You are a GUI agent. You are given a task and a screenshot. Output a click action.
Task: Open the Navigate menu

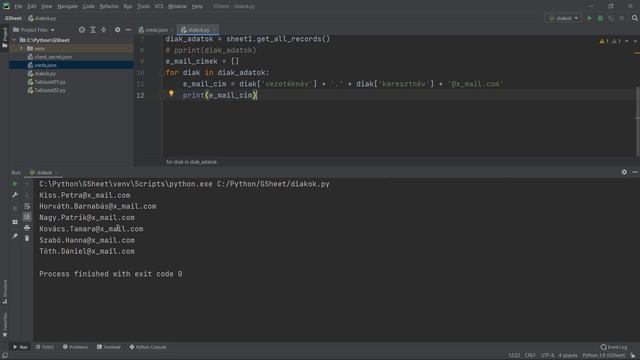tap(67, 6)
